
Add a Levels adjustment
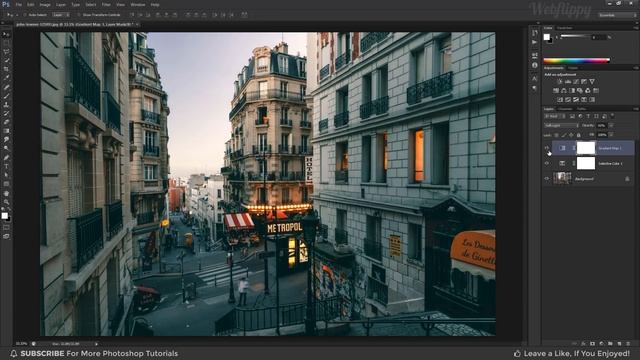click(568, 82)
